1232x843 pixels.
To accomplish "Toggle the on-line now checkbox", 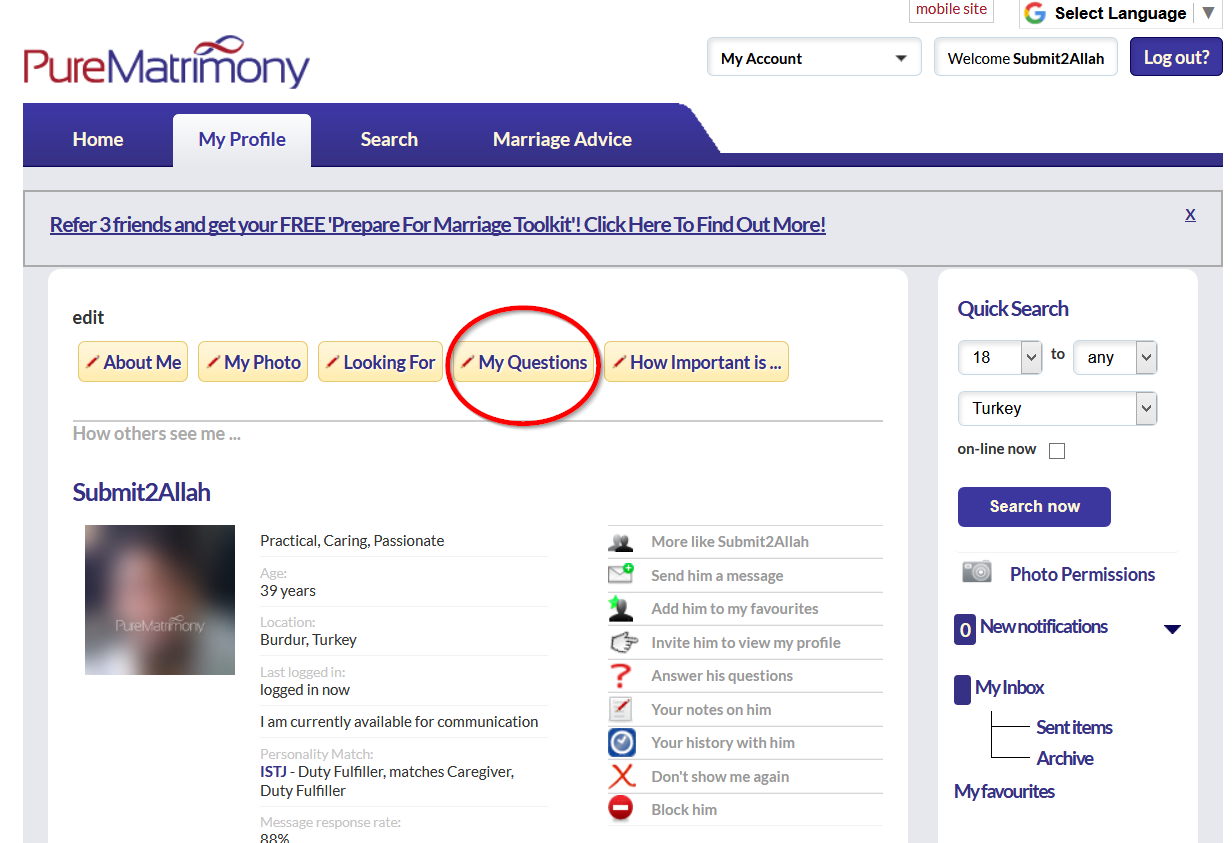I will tap(1057, 451).
